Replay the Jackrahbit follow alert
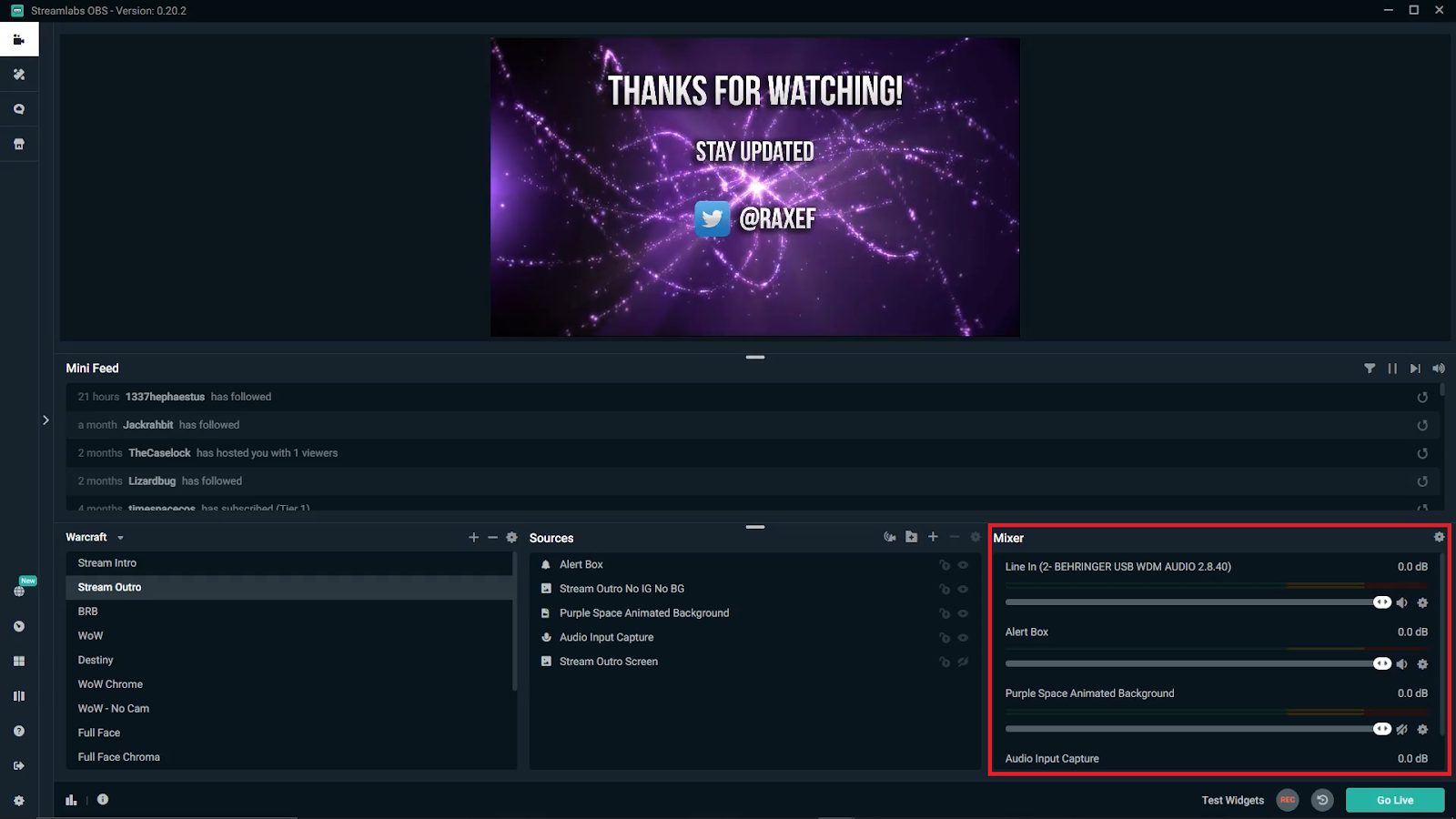The image size is (1456, 819). coord(1422,425)
